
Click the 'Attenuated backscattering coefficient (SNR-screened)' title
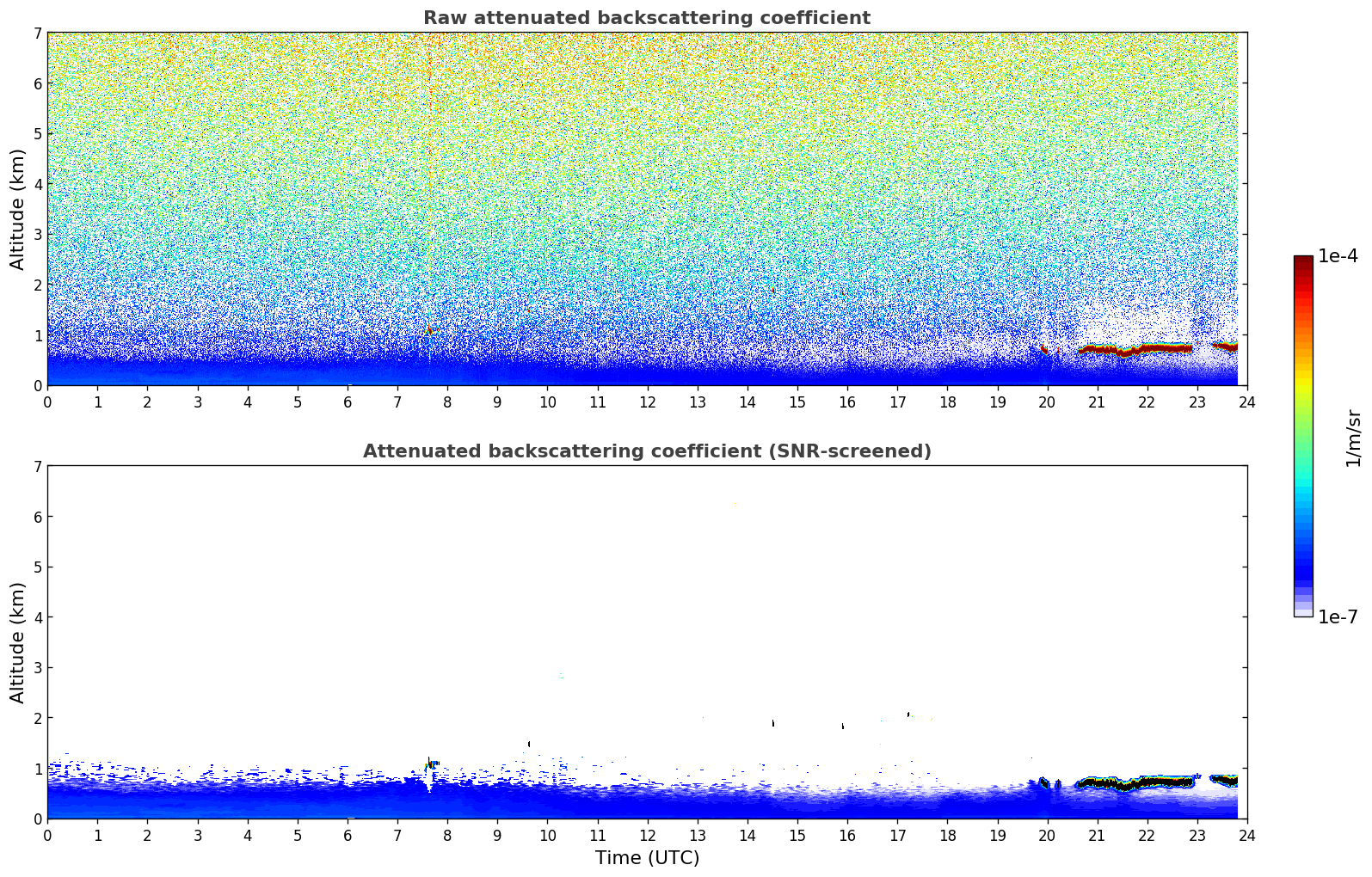pyautogui.click(x=647, y=451)
